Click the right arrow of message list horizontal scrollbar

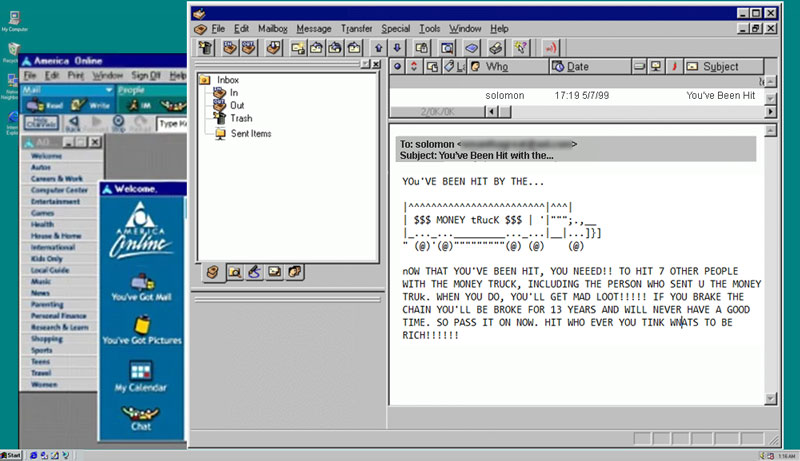[770, 111]
